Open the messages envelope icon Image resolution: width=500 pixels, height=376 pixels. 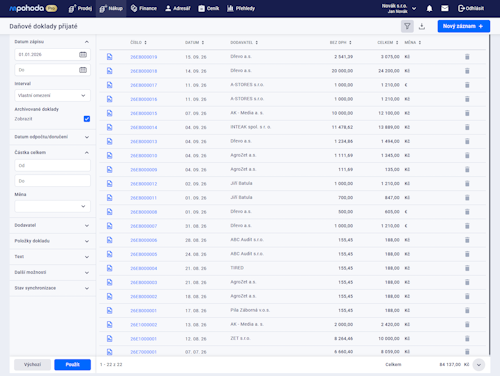click(445, 8)
